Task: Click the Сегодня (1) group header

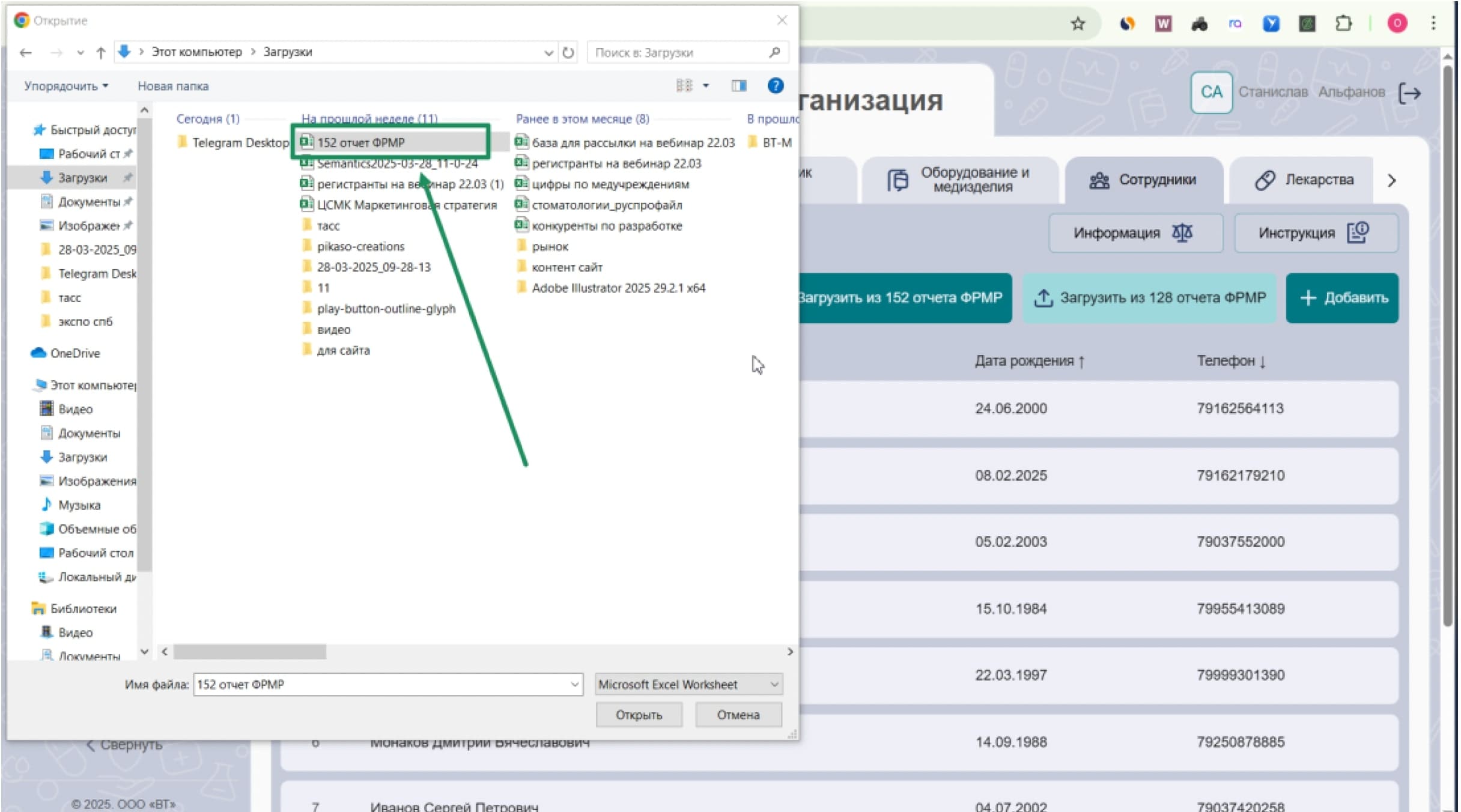Action: point(208,119)
